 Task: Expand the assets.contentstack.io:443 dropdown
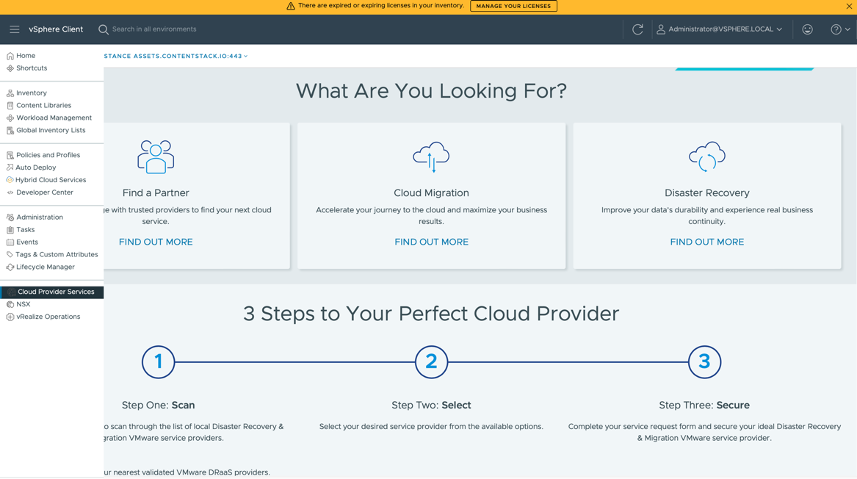pyautogui.click(x=176, y=56)
